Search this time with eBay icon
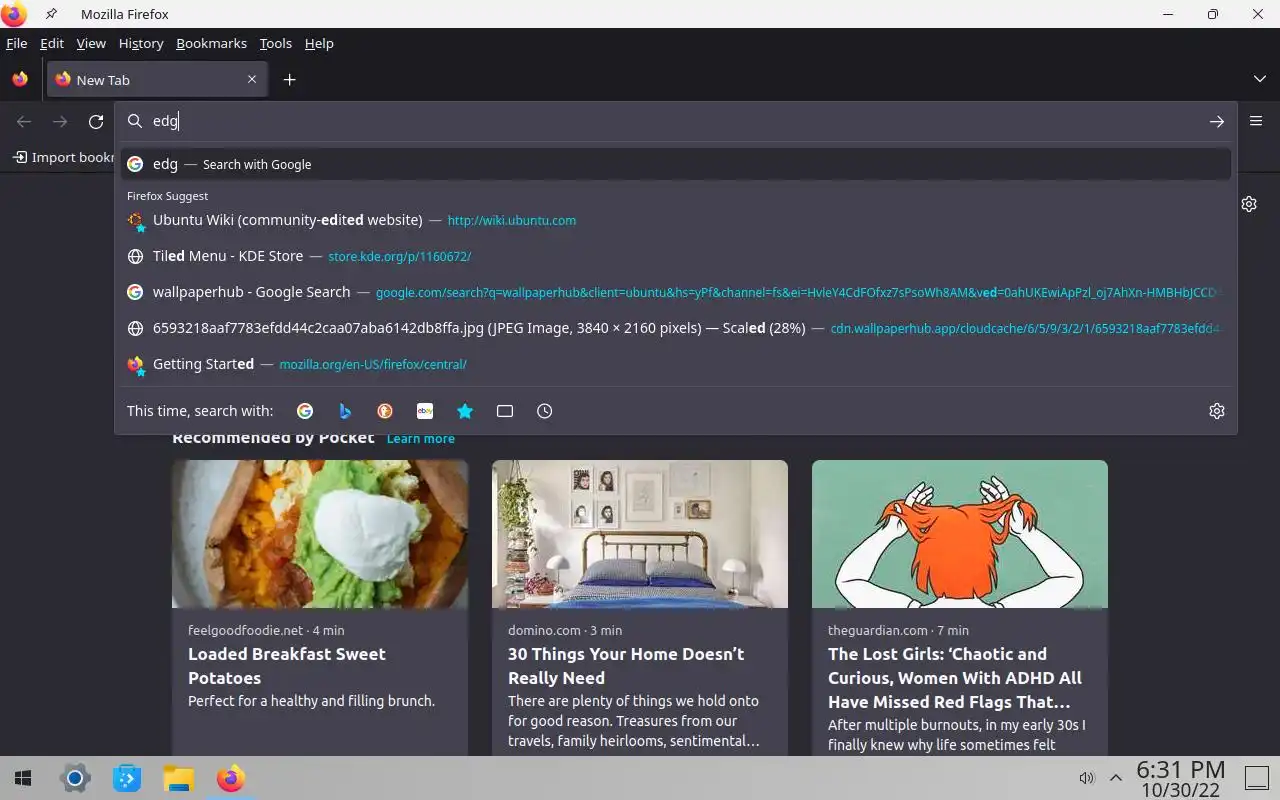Screen dimensions: 1280x800 425,411
